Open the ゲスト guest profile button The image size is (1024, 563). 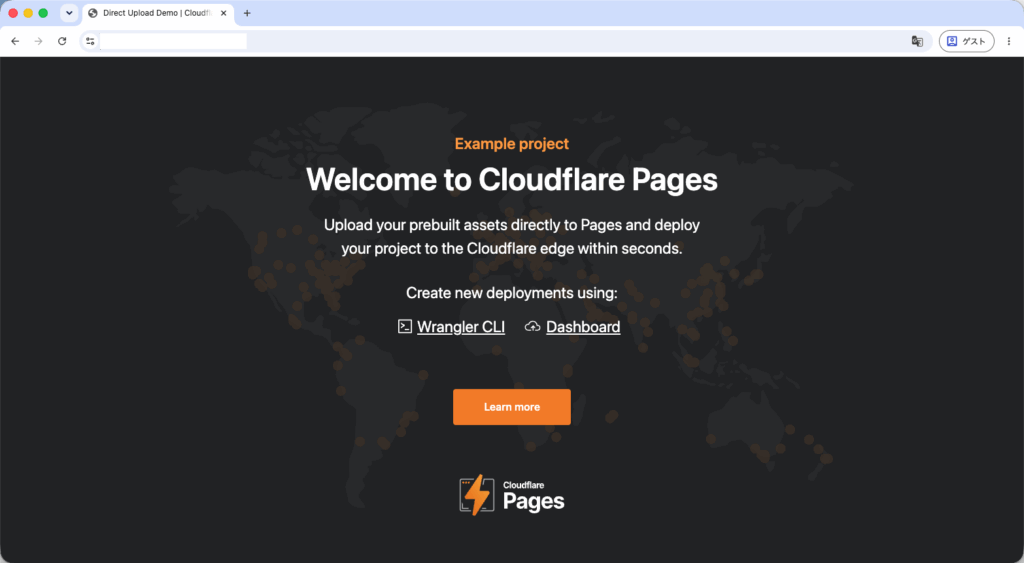pyautogui.click(x=967, y=41)
